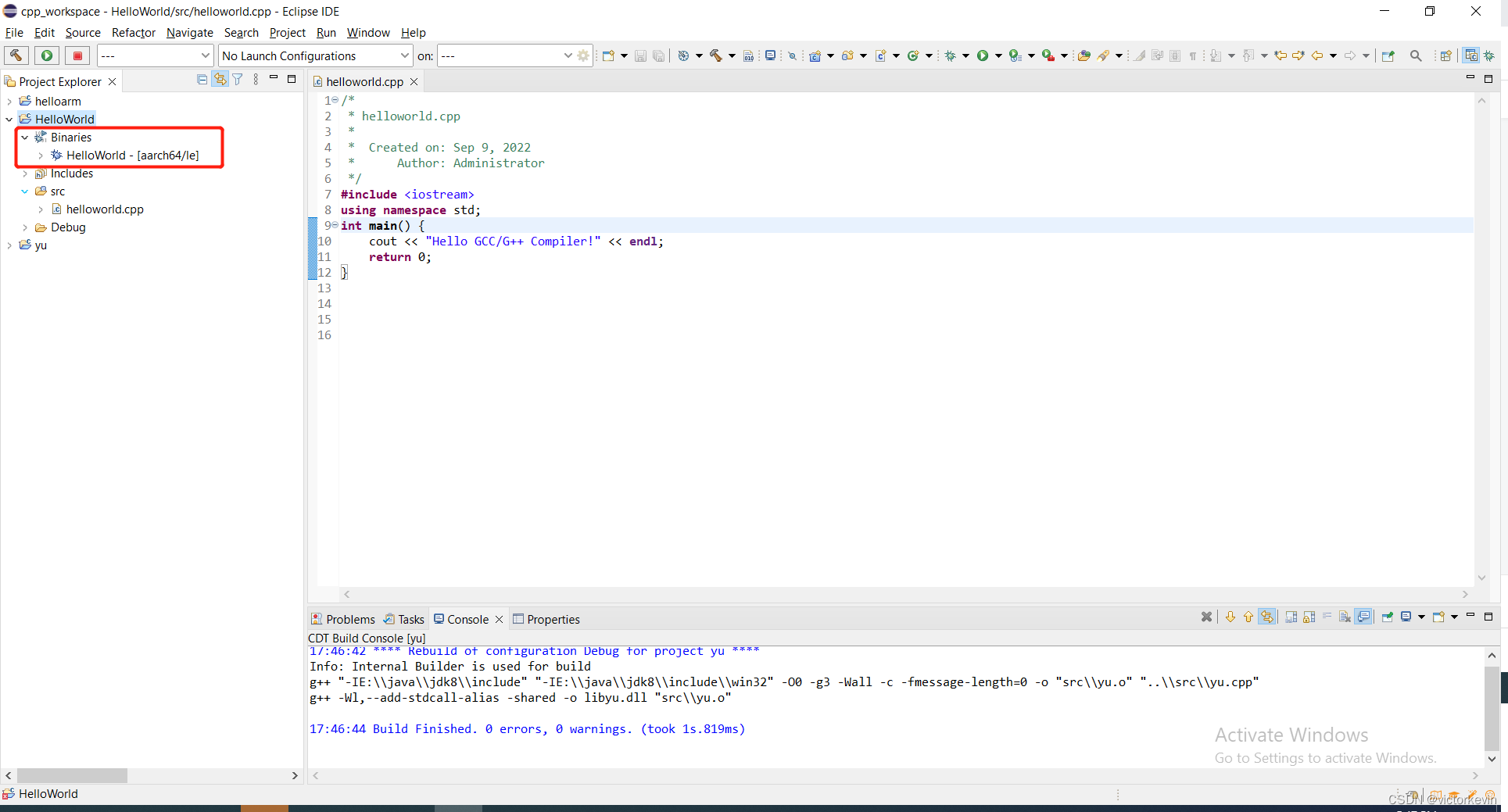Switch to the Problems tab
This screenshot has height=812, width=1508.
pyautogui.click(x=350, y=619)
